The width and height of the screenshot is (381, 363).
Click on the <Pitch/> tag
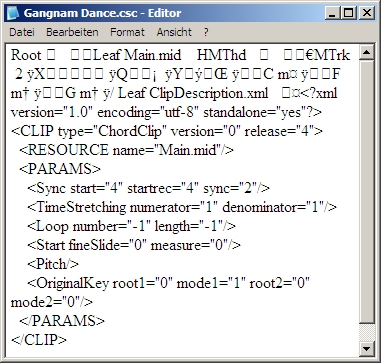tap(53, 264)
